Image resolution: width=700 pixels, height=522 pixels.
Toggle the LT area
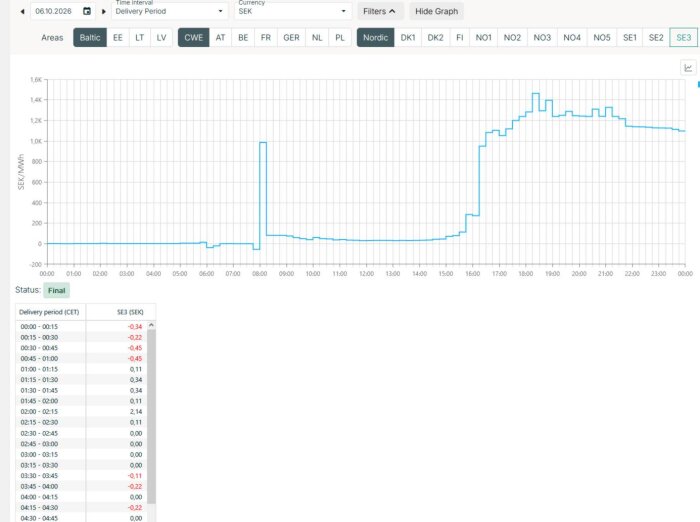click(140, 38)
